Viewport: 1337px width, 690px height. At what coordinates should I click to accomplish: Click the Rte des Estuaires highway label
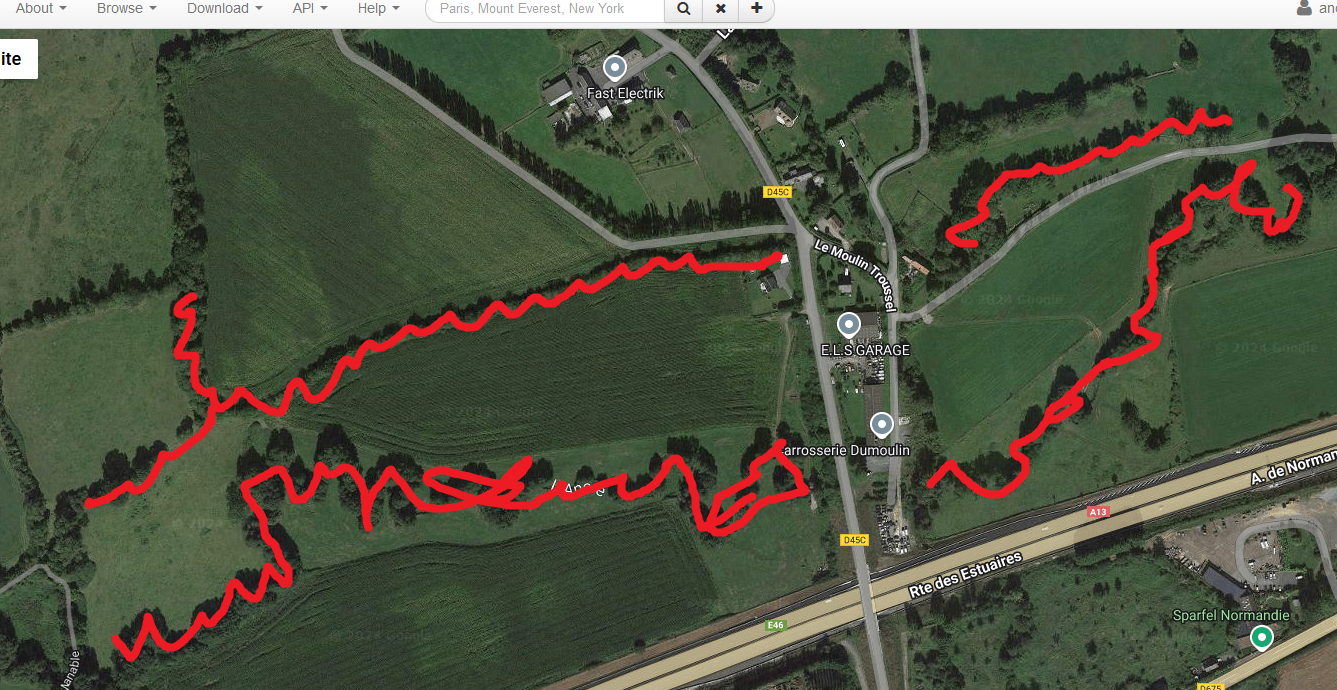(x=965, y=574)
